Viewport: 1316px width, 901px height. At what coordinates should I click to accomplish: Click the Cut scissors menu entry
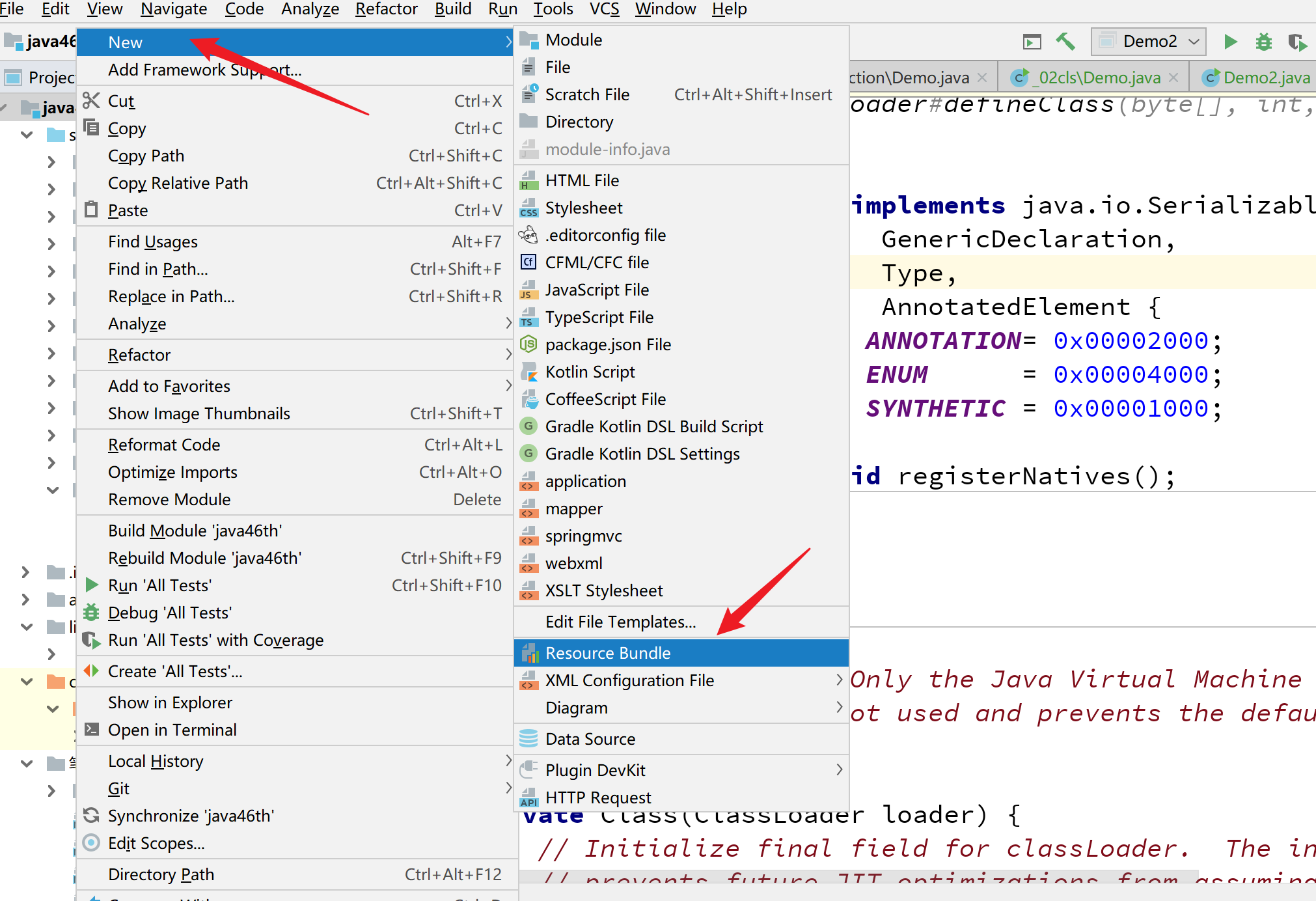click(x=121, y=102)
